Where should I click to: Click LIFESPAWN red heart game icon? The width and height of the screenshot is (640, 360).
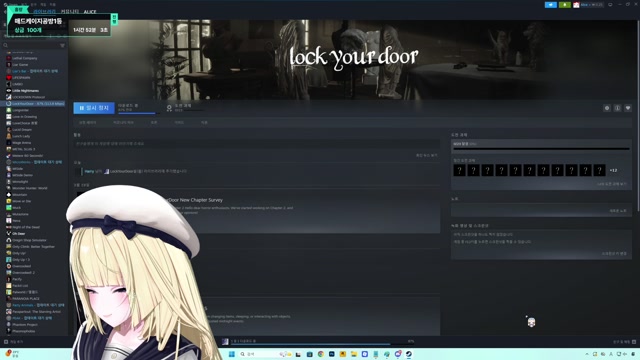[x=9, y=78]
